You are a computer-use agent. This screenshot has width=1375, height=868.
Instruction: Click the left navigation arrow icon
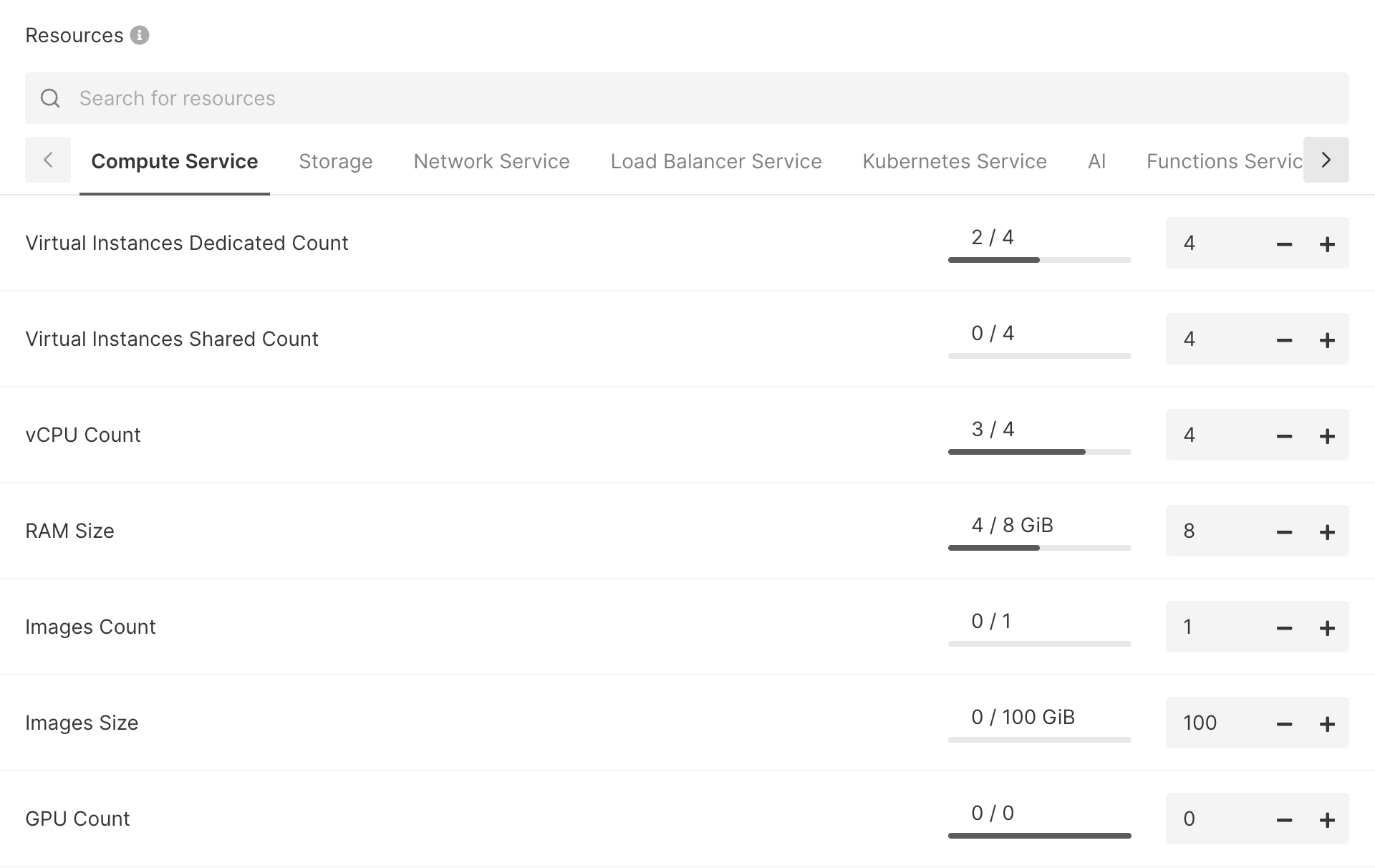coord(47,160)
